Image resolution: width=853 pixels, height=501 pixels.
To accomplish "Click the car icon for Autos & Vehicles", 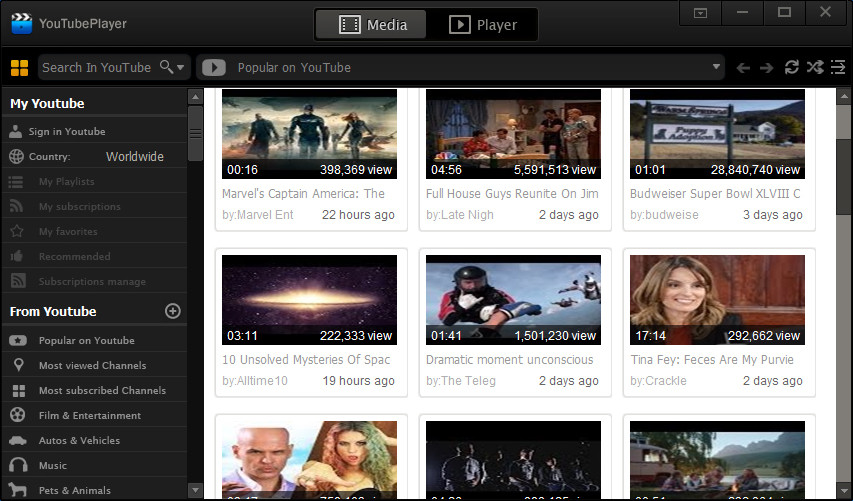I will [x=17, y=441].
